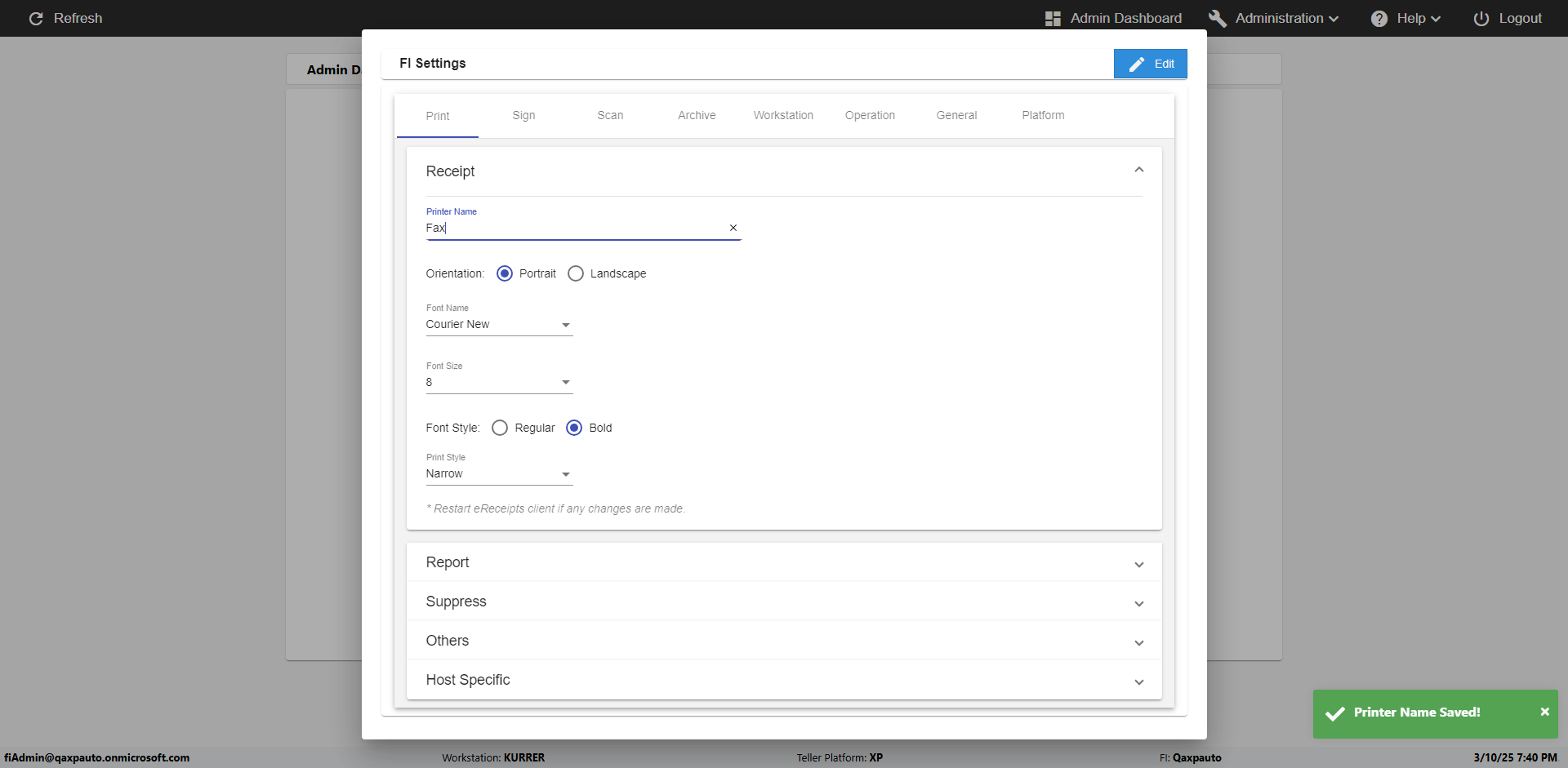
Task: Open the Font Size dropdown
Action: [499, 382]
